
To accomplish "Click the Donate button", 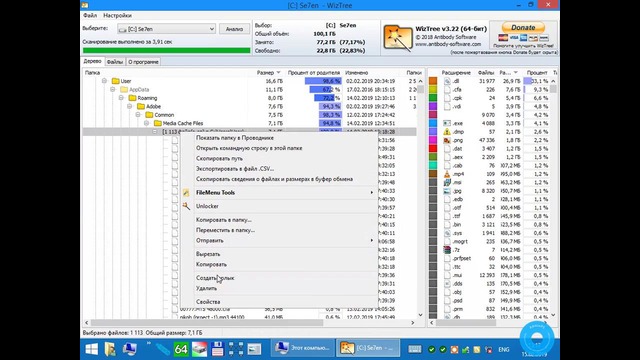I will (523, 27).
